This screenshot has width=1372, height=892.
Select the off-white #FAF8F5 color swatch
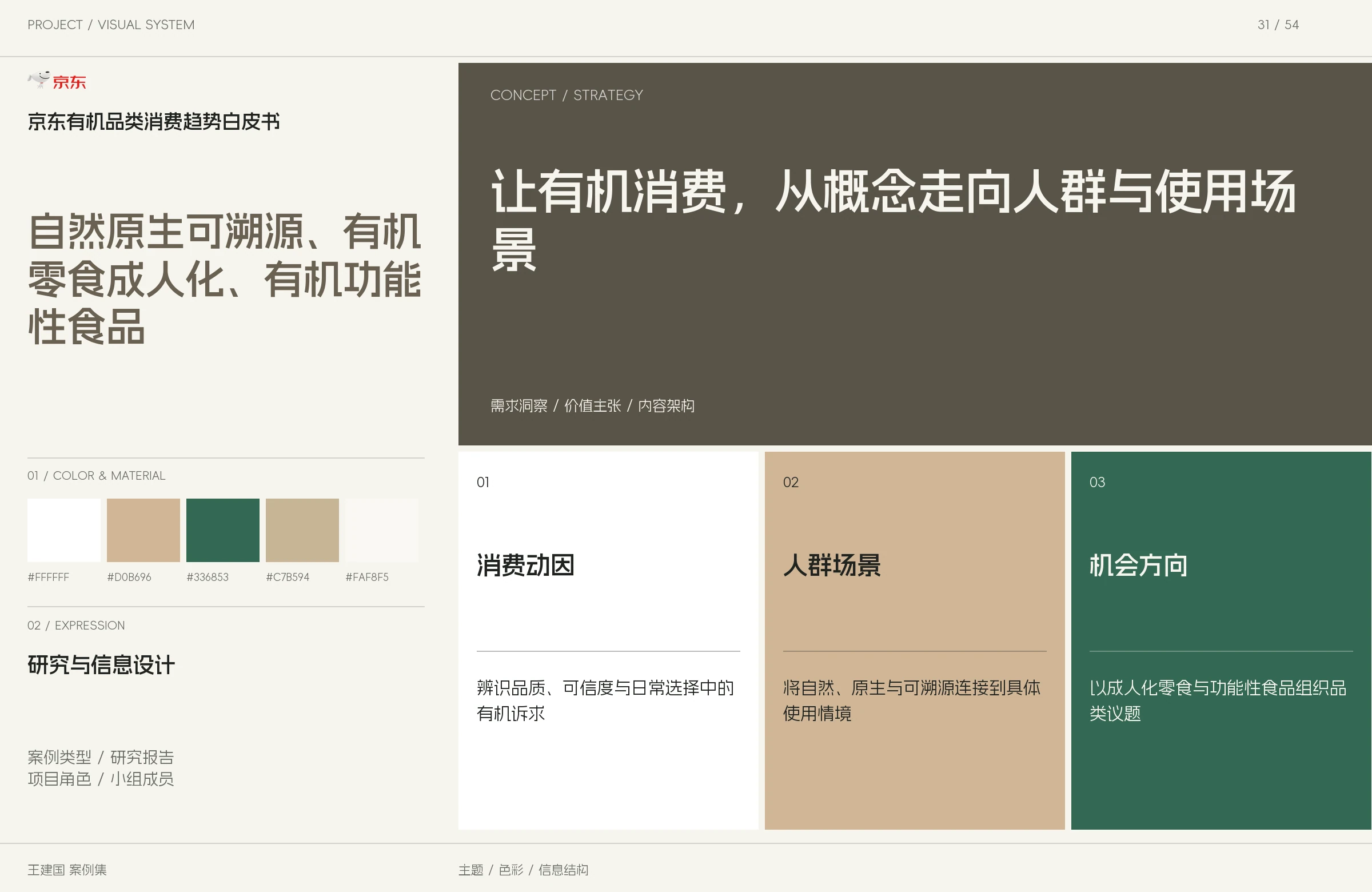pyautogui.click(x=382, y=530)
